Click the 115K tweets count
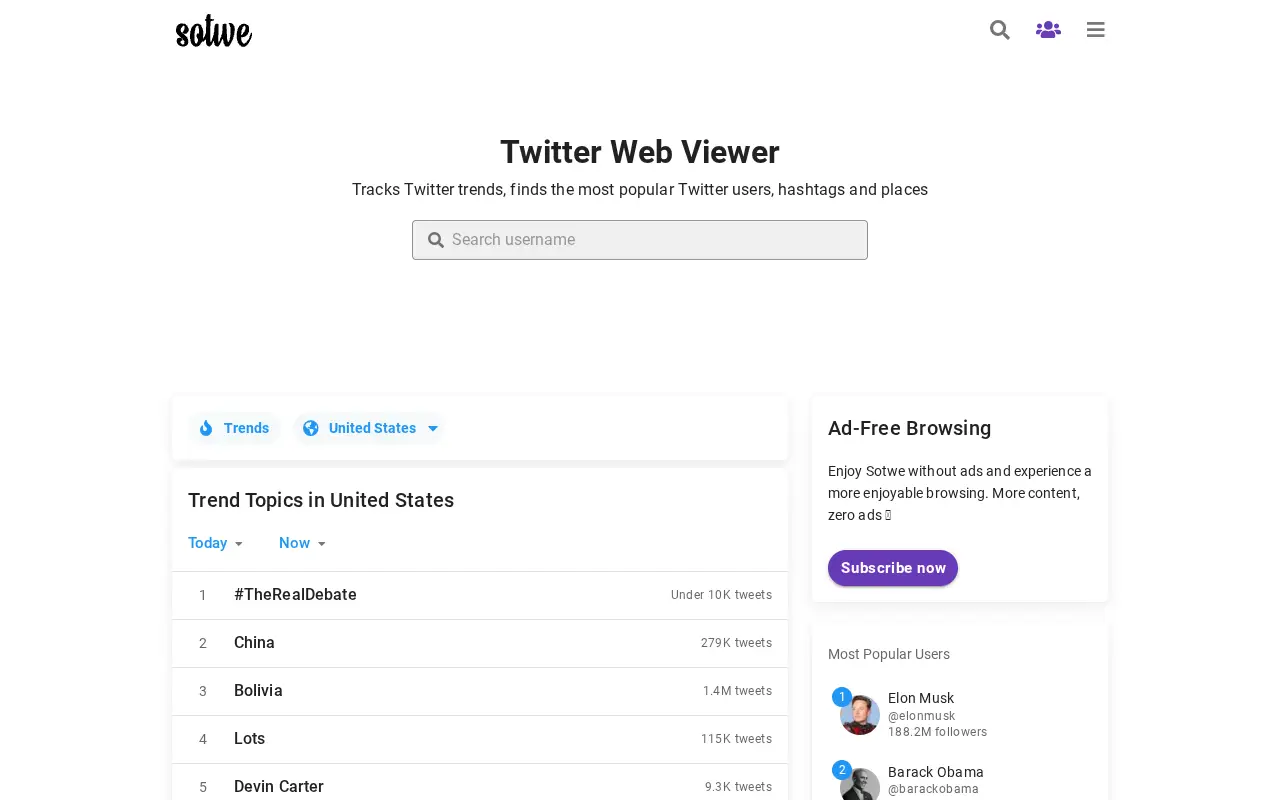The width and height of the screenshot is (1280, 800). (x=736, y=739)
